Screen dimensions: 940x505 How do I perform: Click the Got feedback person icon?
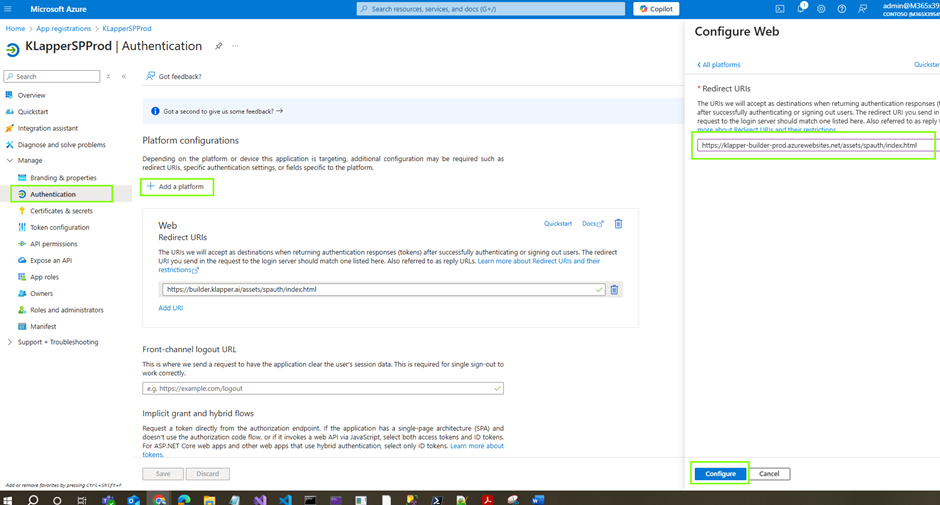click(150, 76)
